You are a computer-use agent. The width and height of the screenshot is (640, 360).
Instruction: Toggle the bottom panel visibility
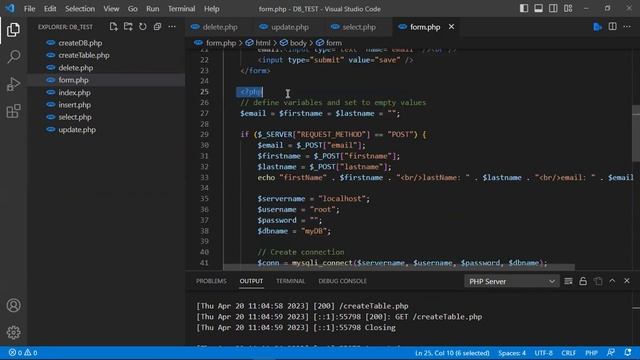click(539, 9)
